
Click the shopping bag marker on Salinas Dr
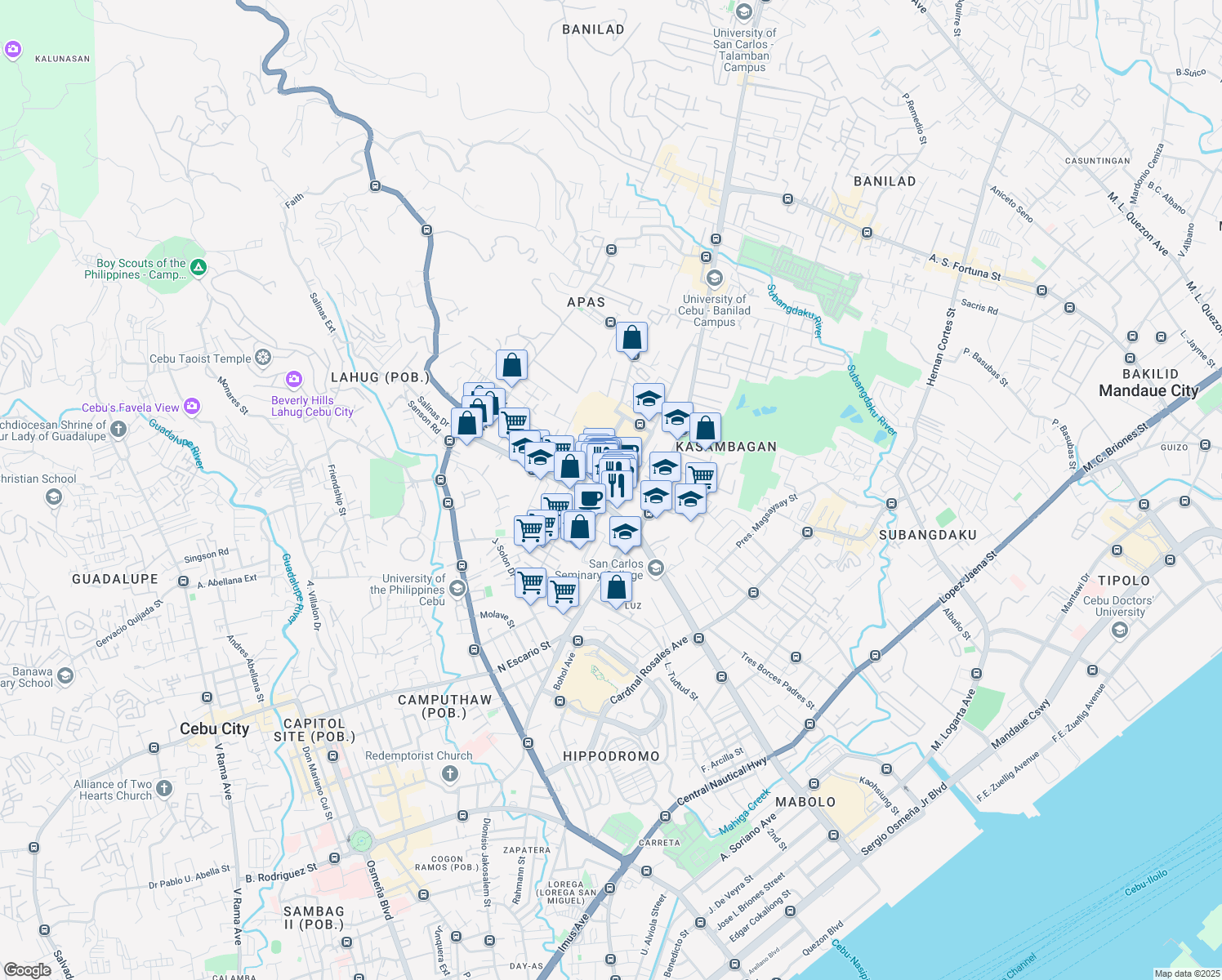pyautogui.click(x=467, y=425)
